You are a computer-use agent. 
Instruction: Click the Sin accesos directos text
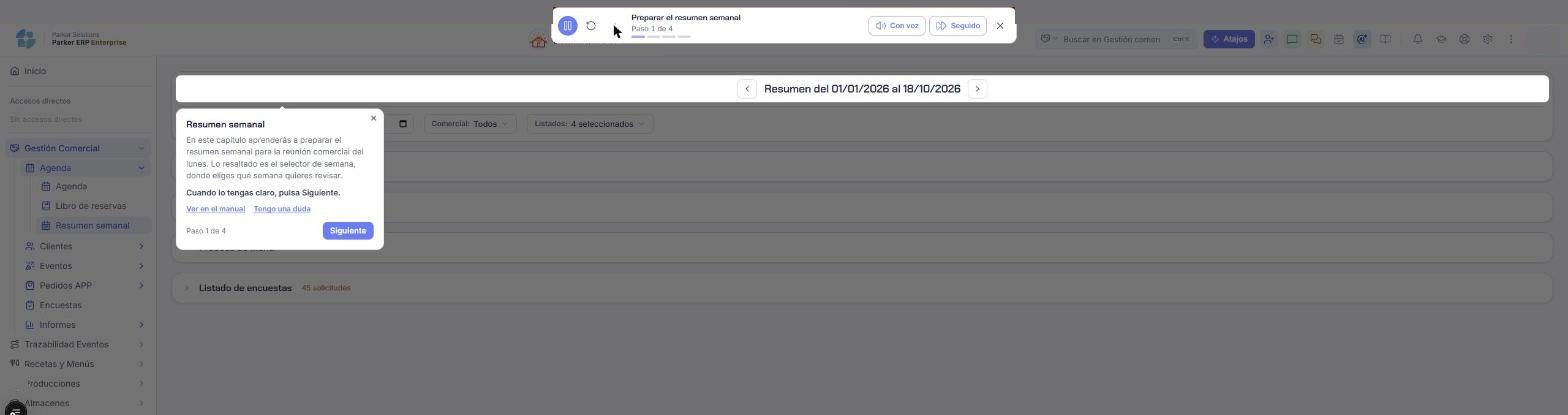[x=46, y=120]
